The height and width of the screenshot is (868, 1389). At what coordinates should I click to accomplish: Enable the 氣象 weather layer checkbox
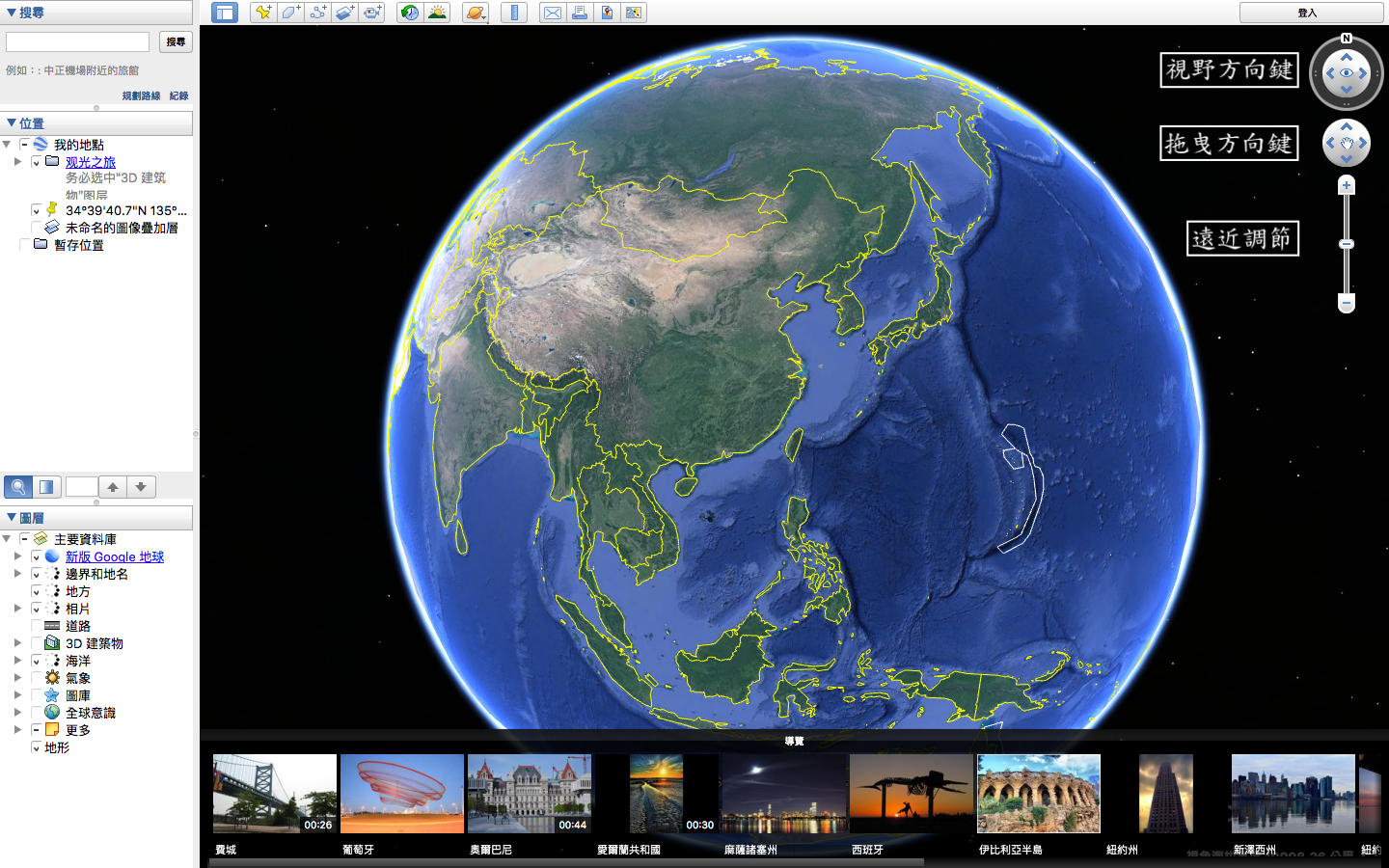[36, 678]
